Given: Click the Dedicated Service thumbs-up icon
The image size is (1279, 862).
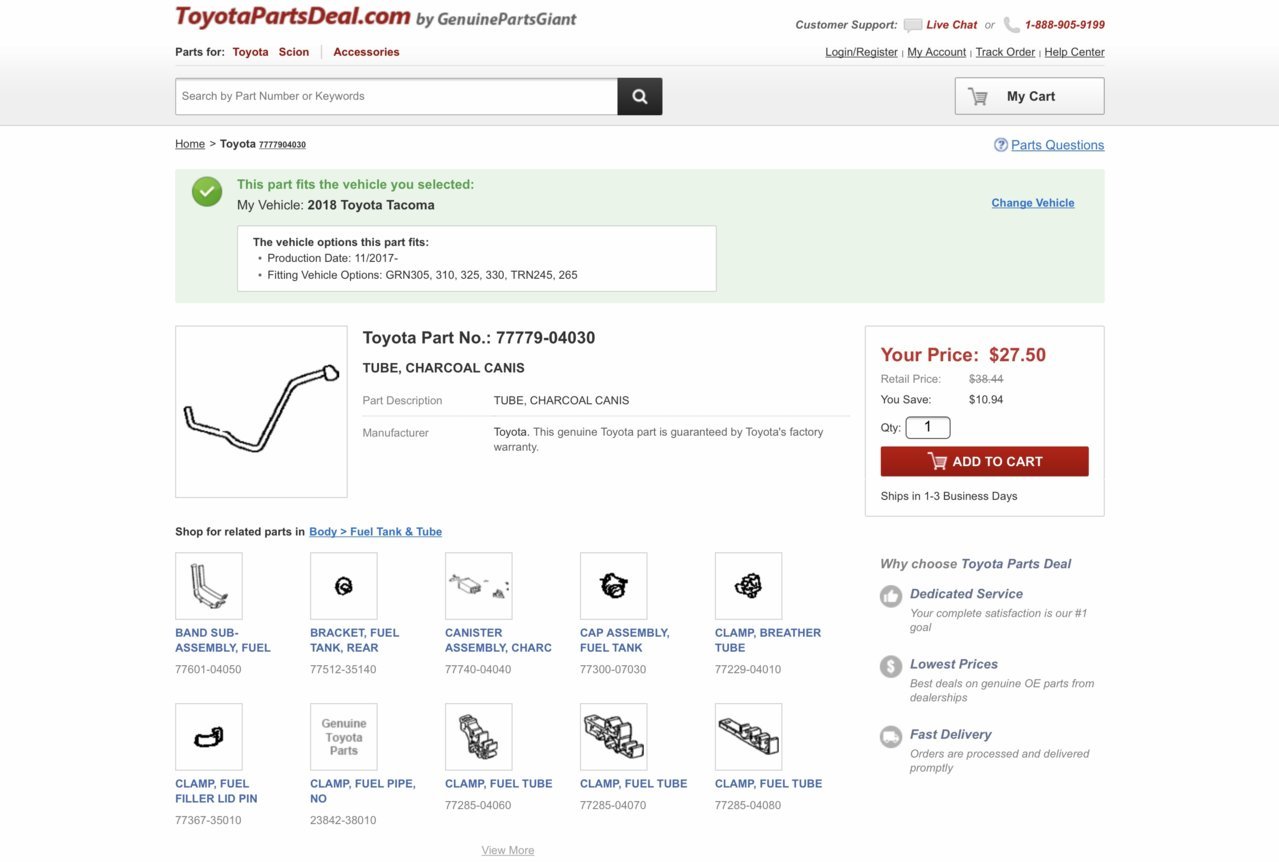Looking at the screenshot, I should tap(891, 597).
